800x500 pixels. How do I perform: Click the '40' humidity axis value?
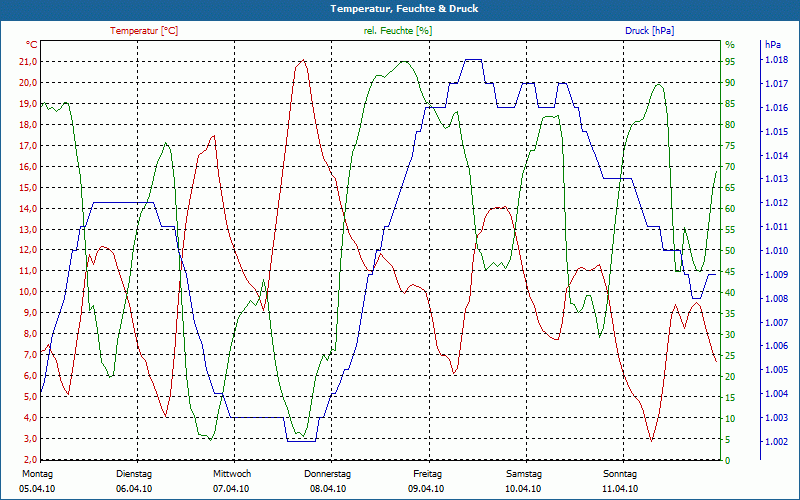[730, 292]
